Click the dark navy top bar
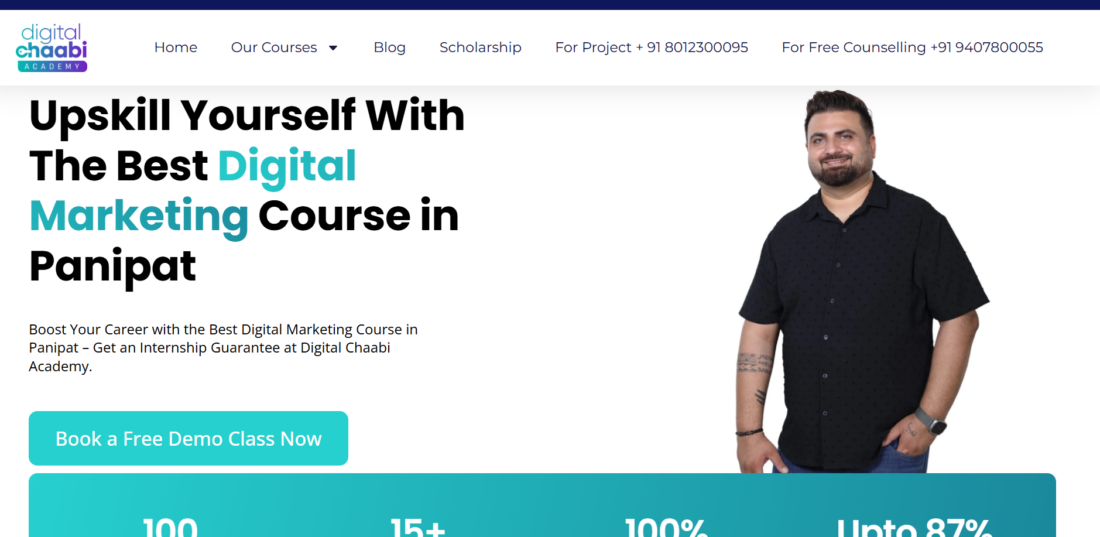The height and width of the screenshot is (537, 1100). coord(550,5)
